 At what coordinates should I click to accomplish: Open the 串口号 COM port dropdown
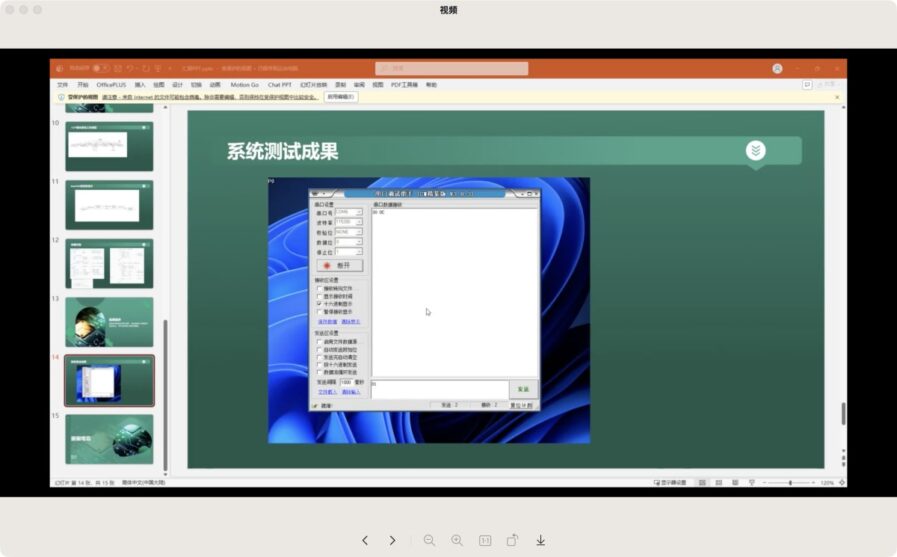[x=359, y=212]
